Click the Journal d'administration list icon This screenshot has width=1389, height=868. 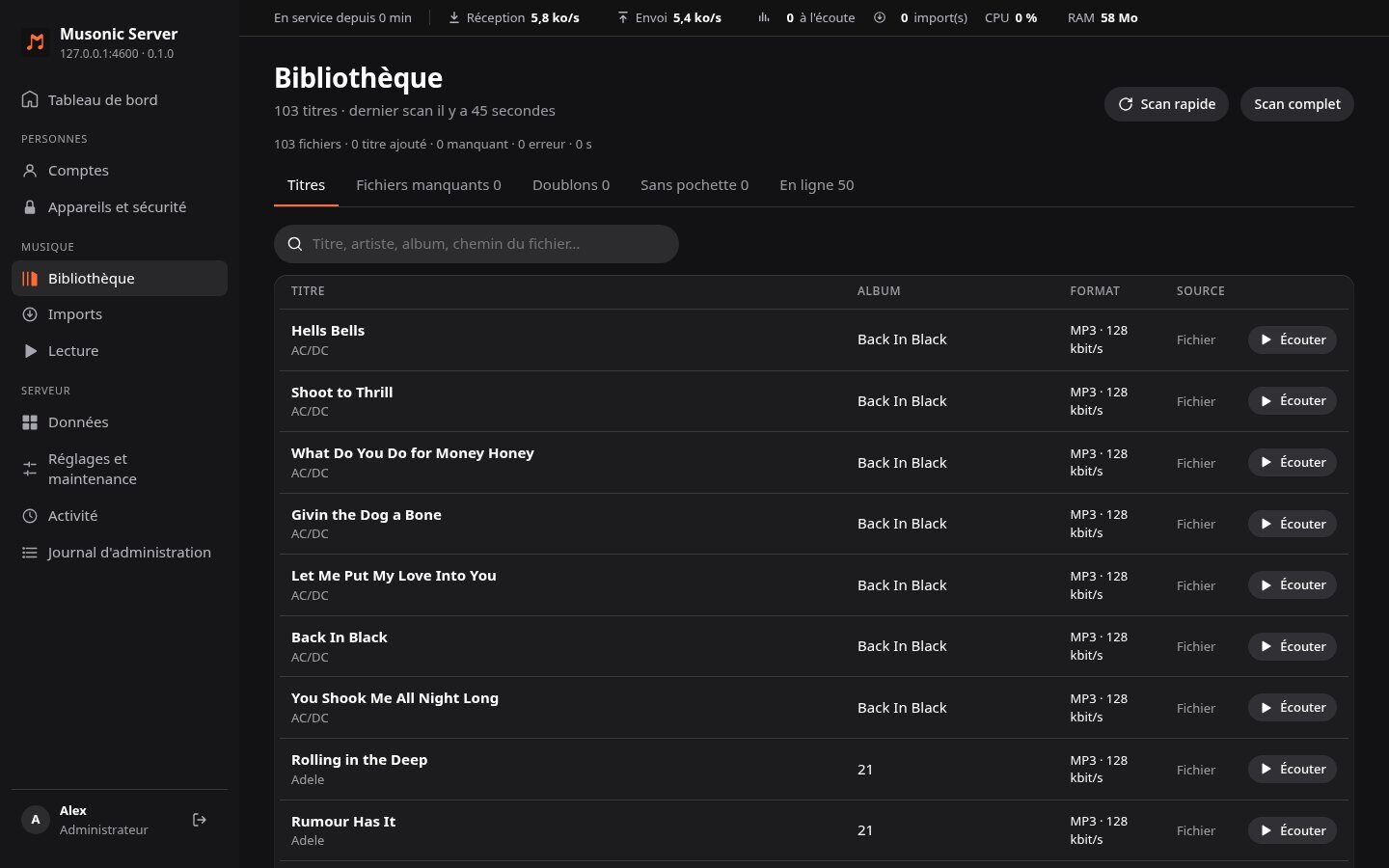tap(30, 553)
